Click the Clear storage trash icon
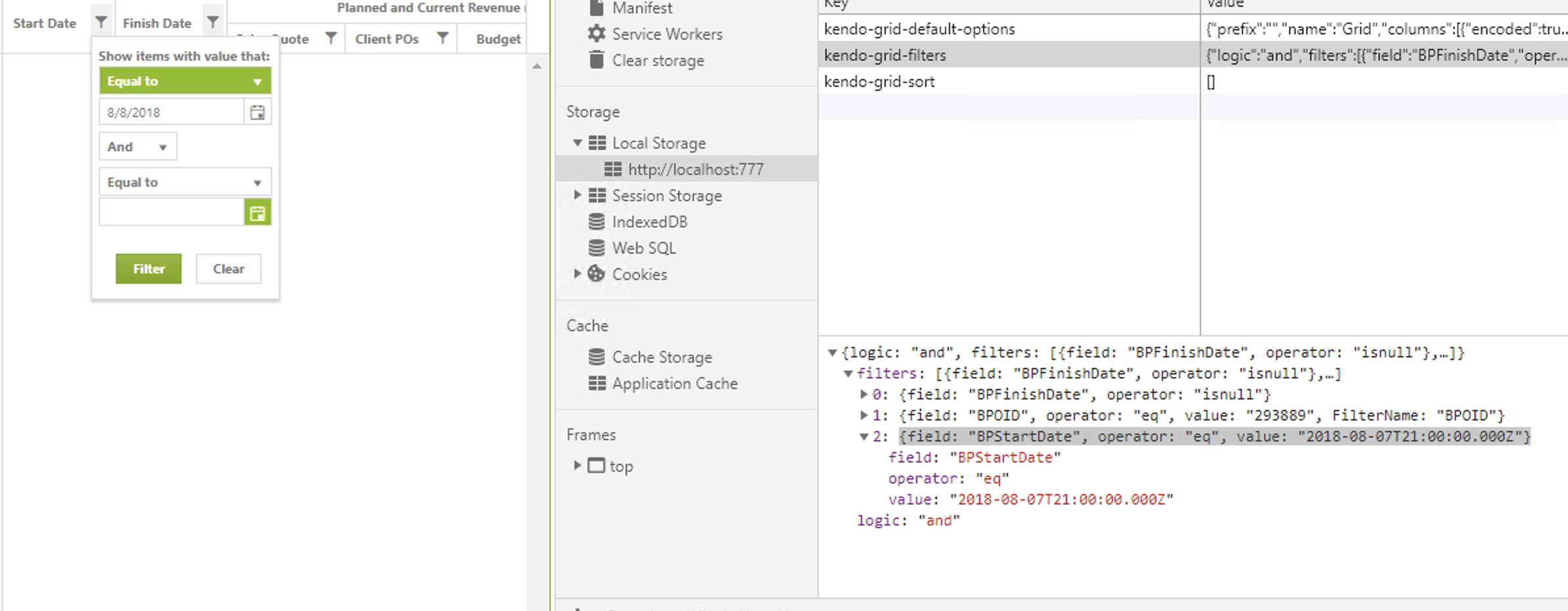The image size is (1568, 611). tap(596, 60)
